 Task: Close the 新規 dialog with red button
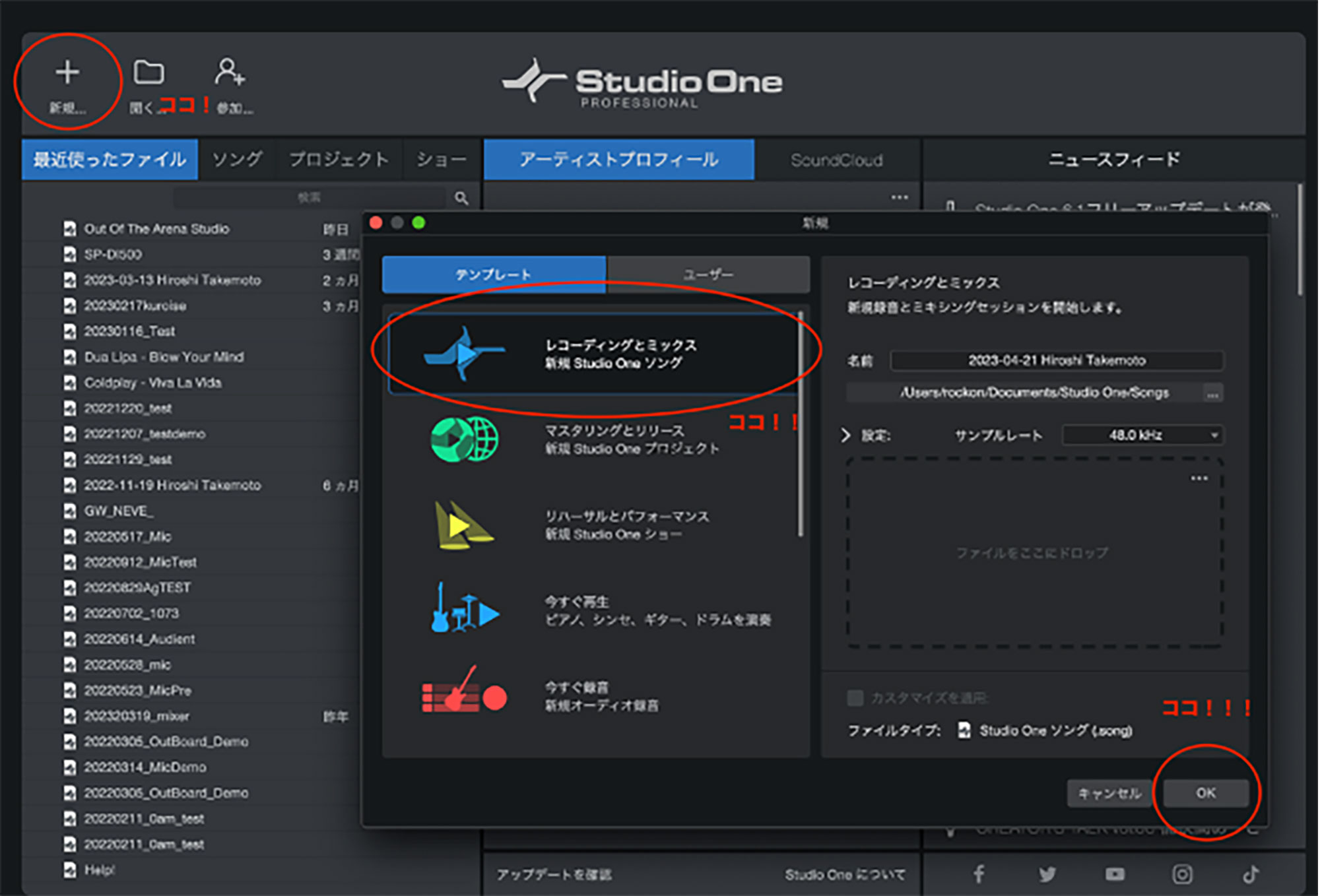tap(376, 223)
